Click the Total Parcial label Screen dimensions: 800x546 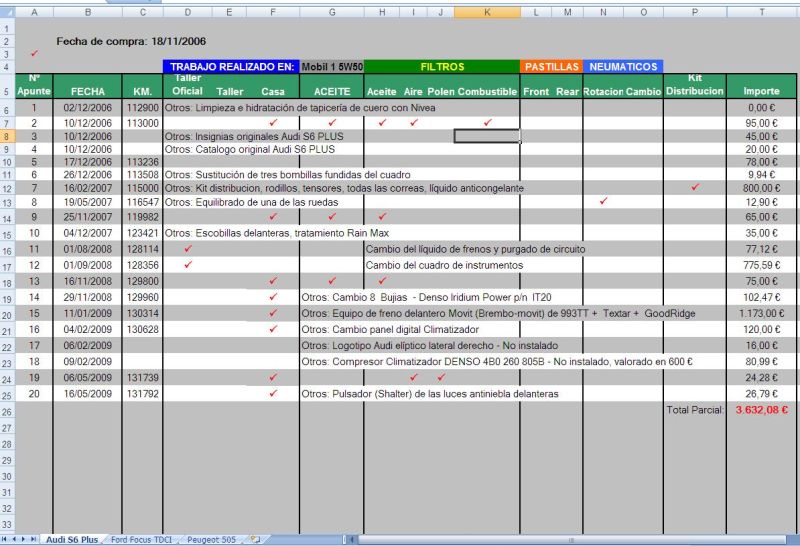[694, 410]
